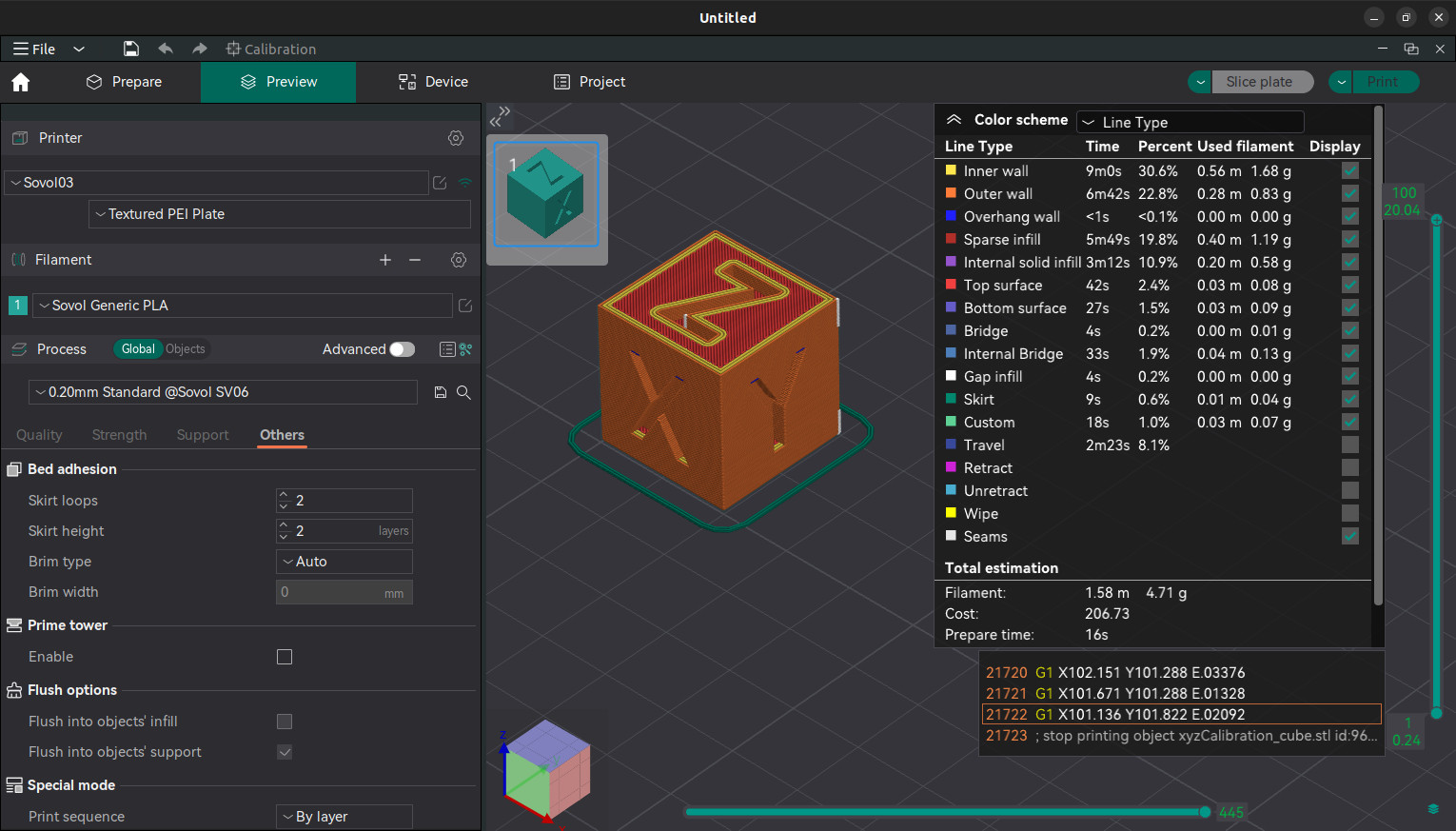Edit the Sovol Generic PLA preset
This screenshot has width=1456, height=831.
(x=465, y=306)
